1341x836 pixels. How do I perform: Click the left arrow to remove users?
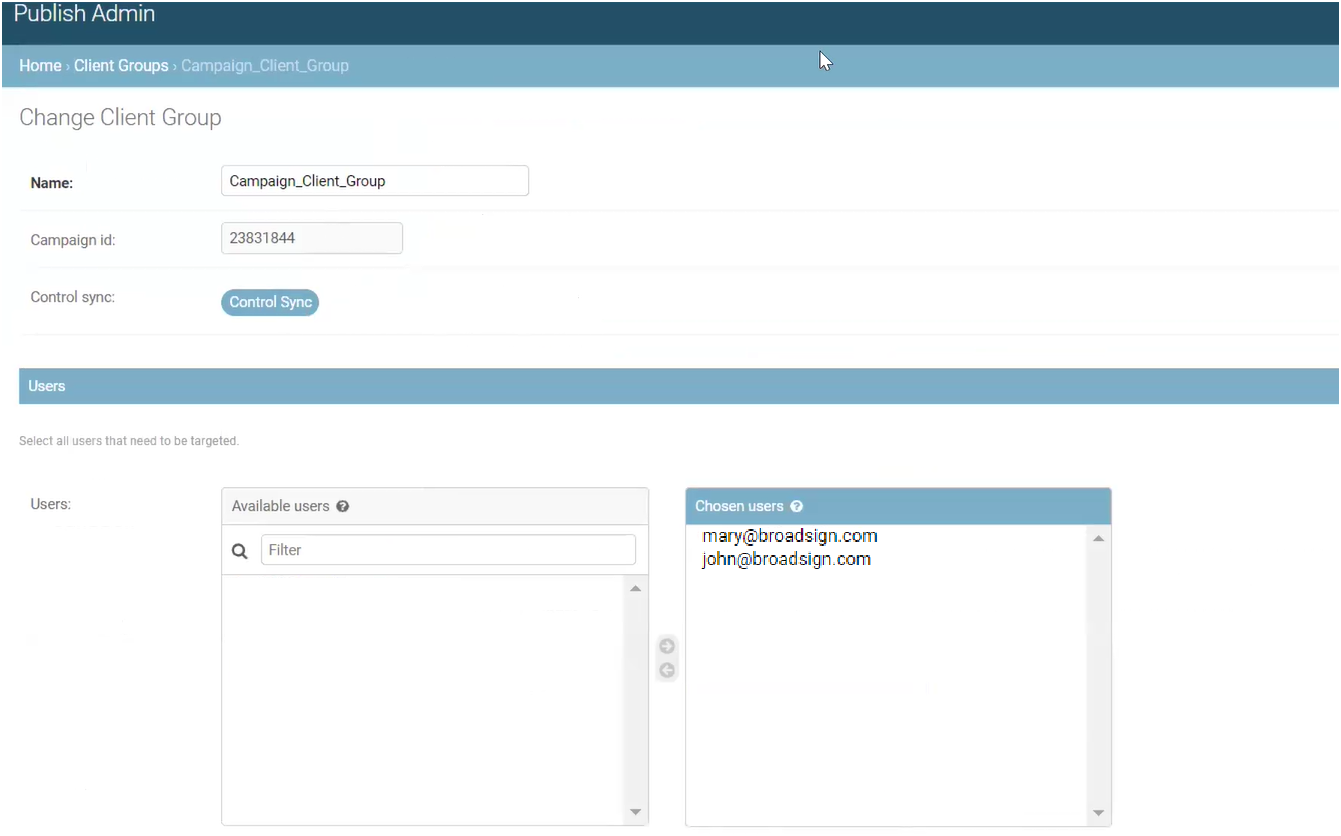pos(667,670)
